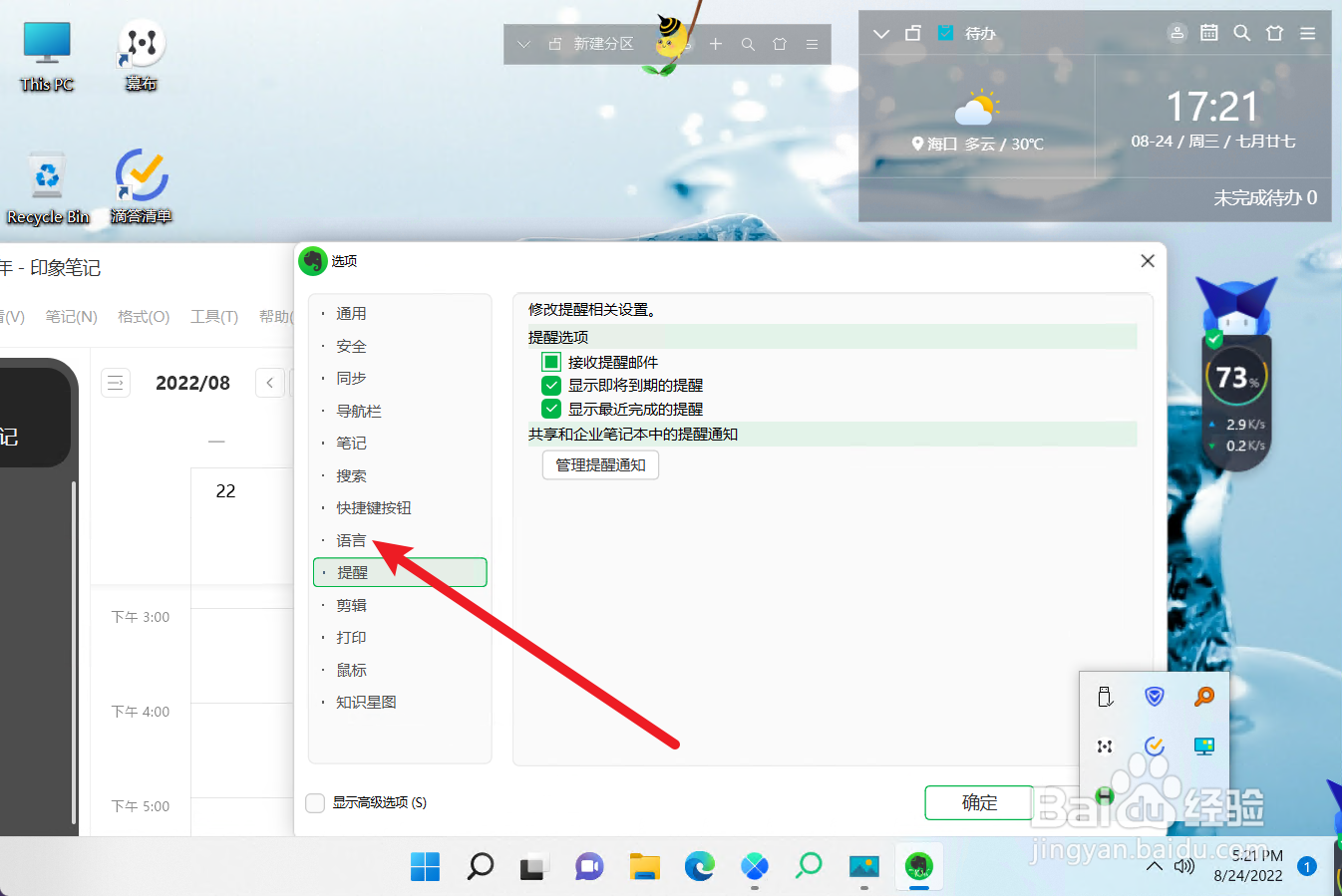Image resolution: width=1342 pixels, height=896 pixels.
Task: Click blue shield security tray icon
Action: point(1155,696)
